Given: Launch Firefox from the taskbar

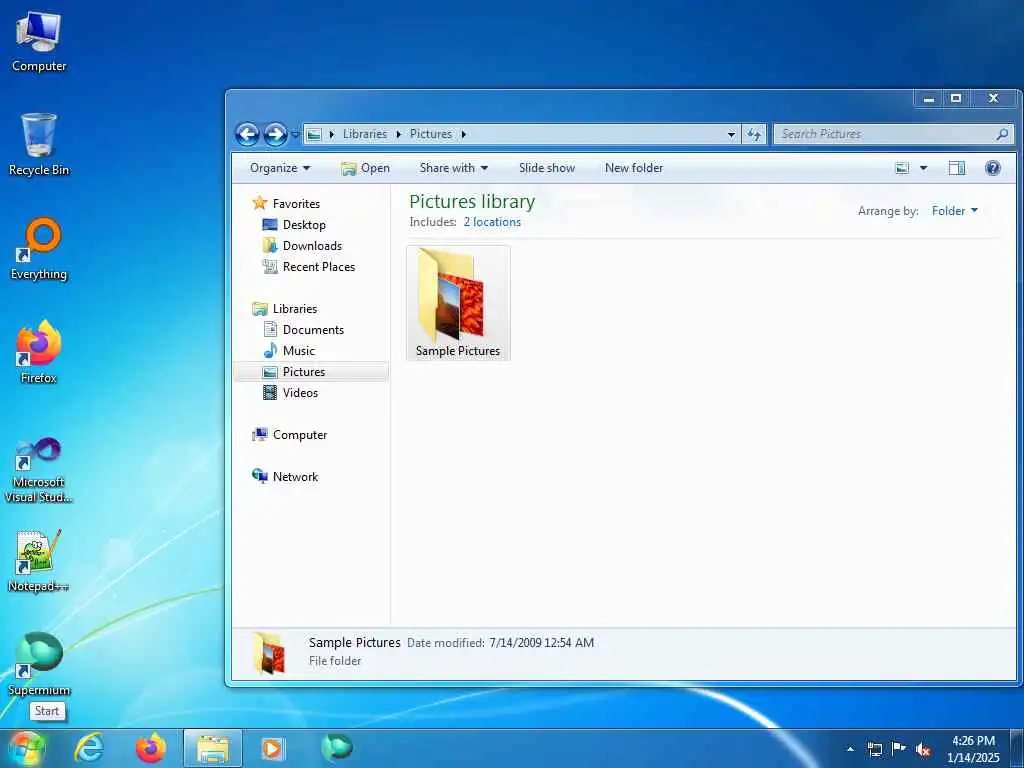Looking at the screenshot, I should pos(151,748).
